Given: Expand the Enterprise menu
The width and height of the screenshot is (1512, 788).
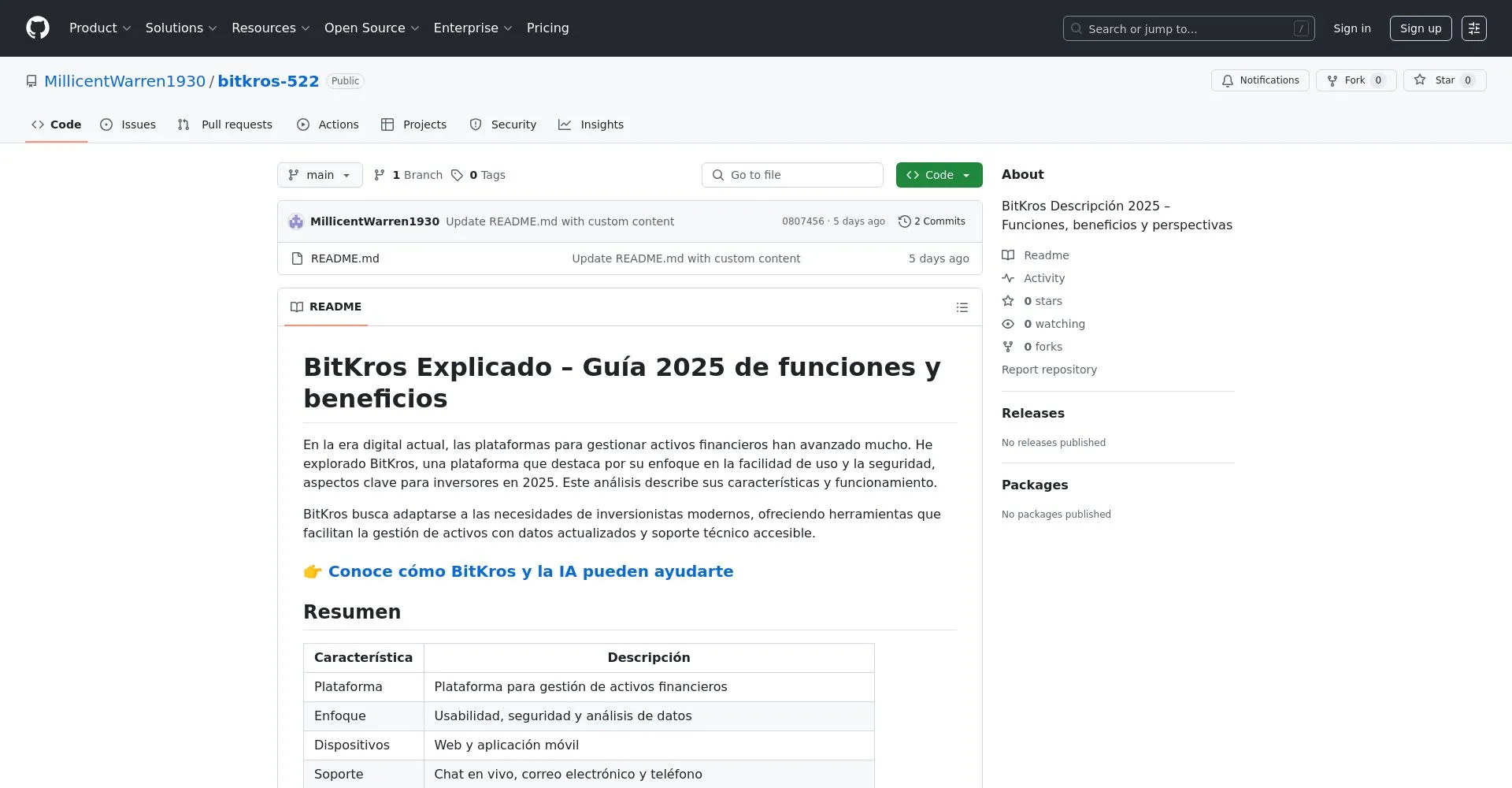Looking at the screenshot, I should tap(472, 28).
